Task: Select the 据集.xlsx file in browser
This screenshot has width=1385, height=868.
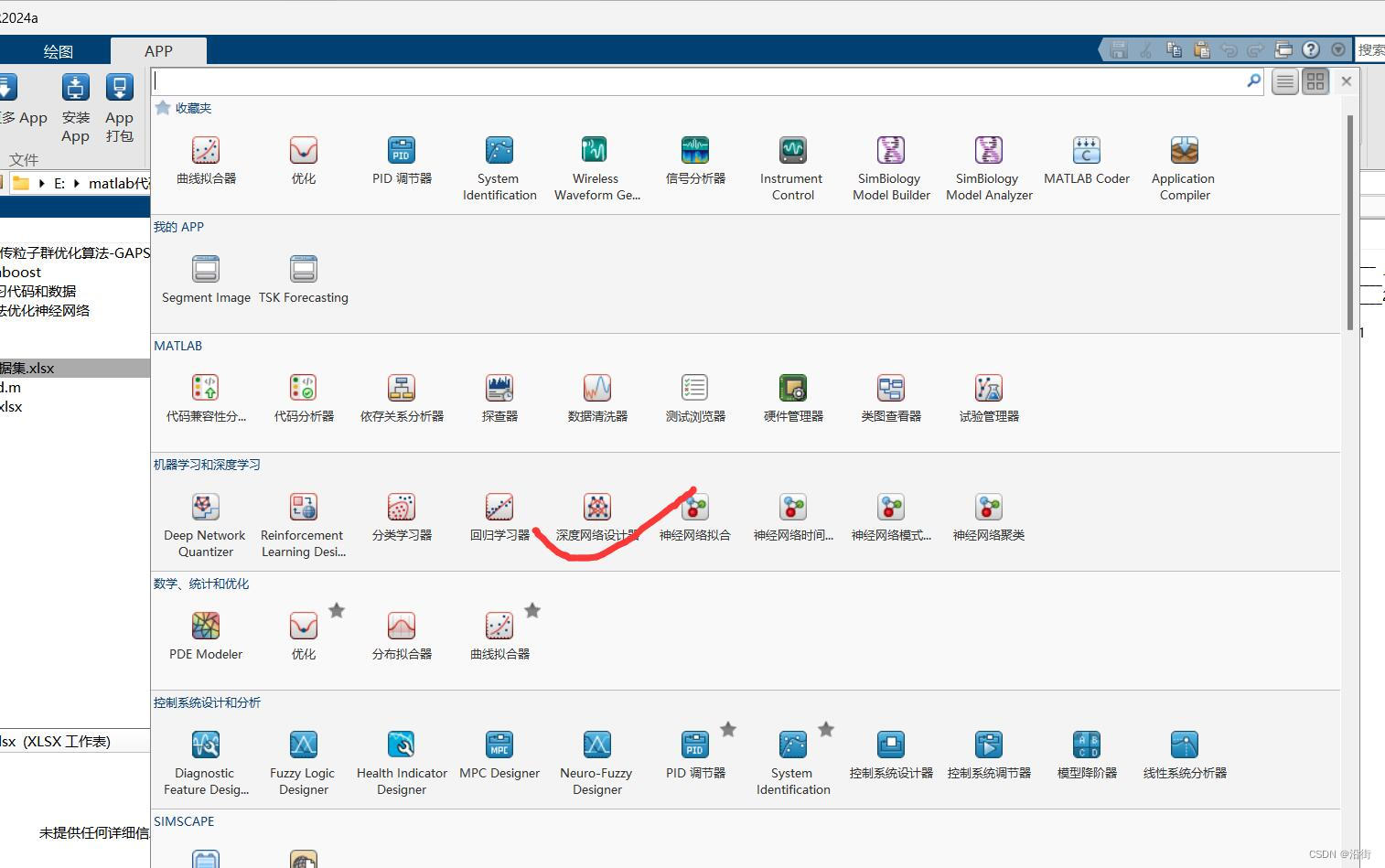Action: [75, 368]
